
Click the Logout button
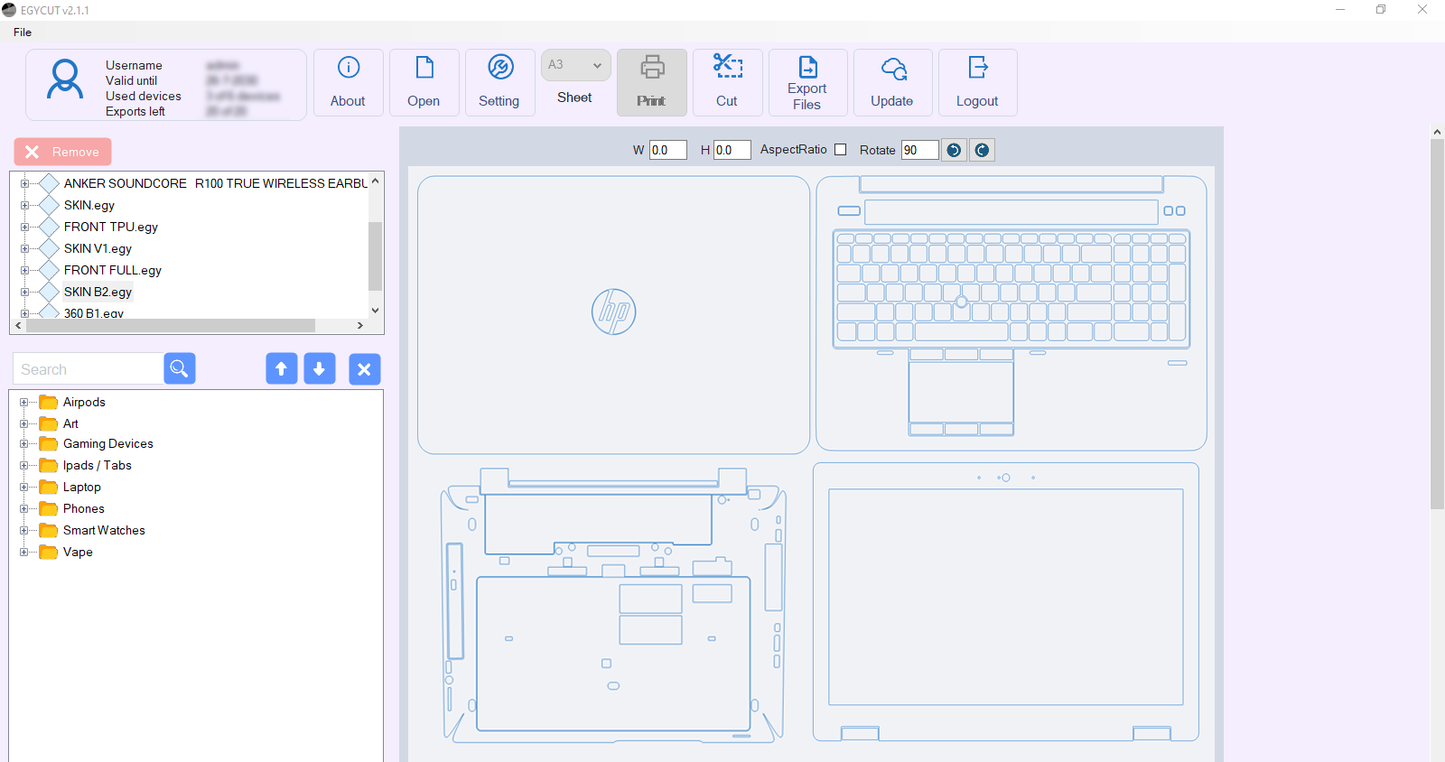pos(977,83)
